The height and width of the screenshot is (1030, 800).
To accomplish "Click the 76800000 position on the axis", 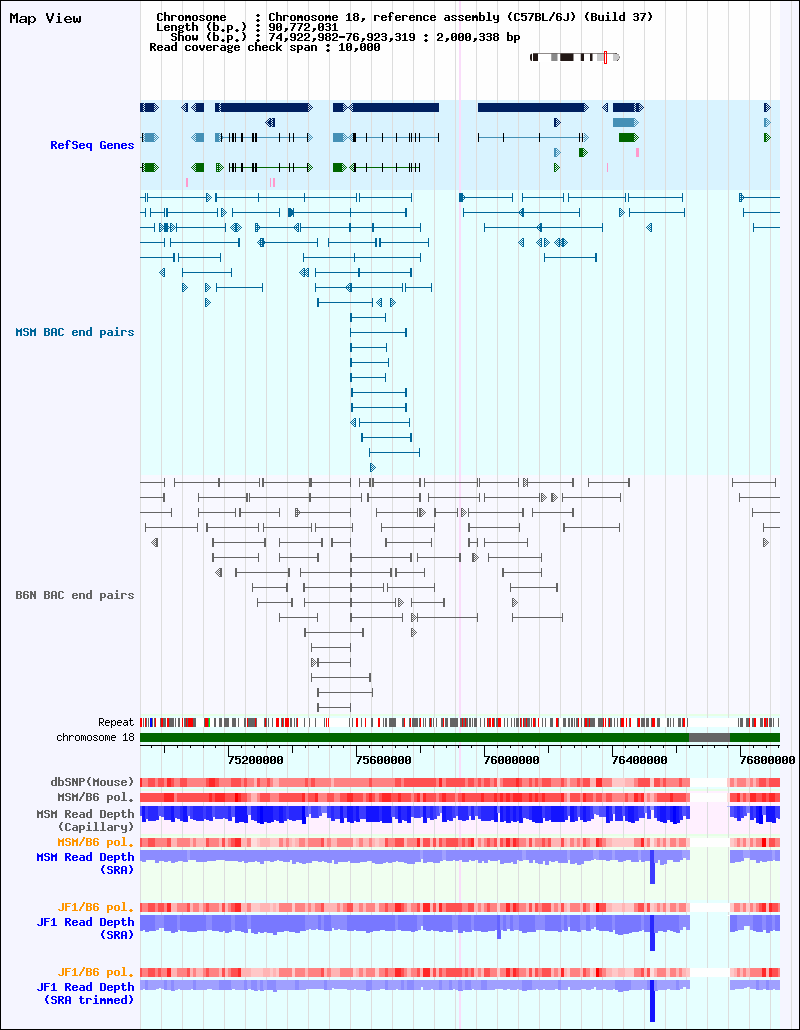I will point(767,760).
